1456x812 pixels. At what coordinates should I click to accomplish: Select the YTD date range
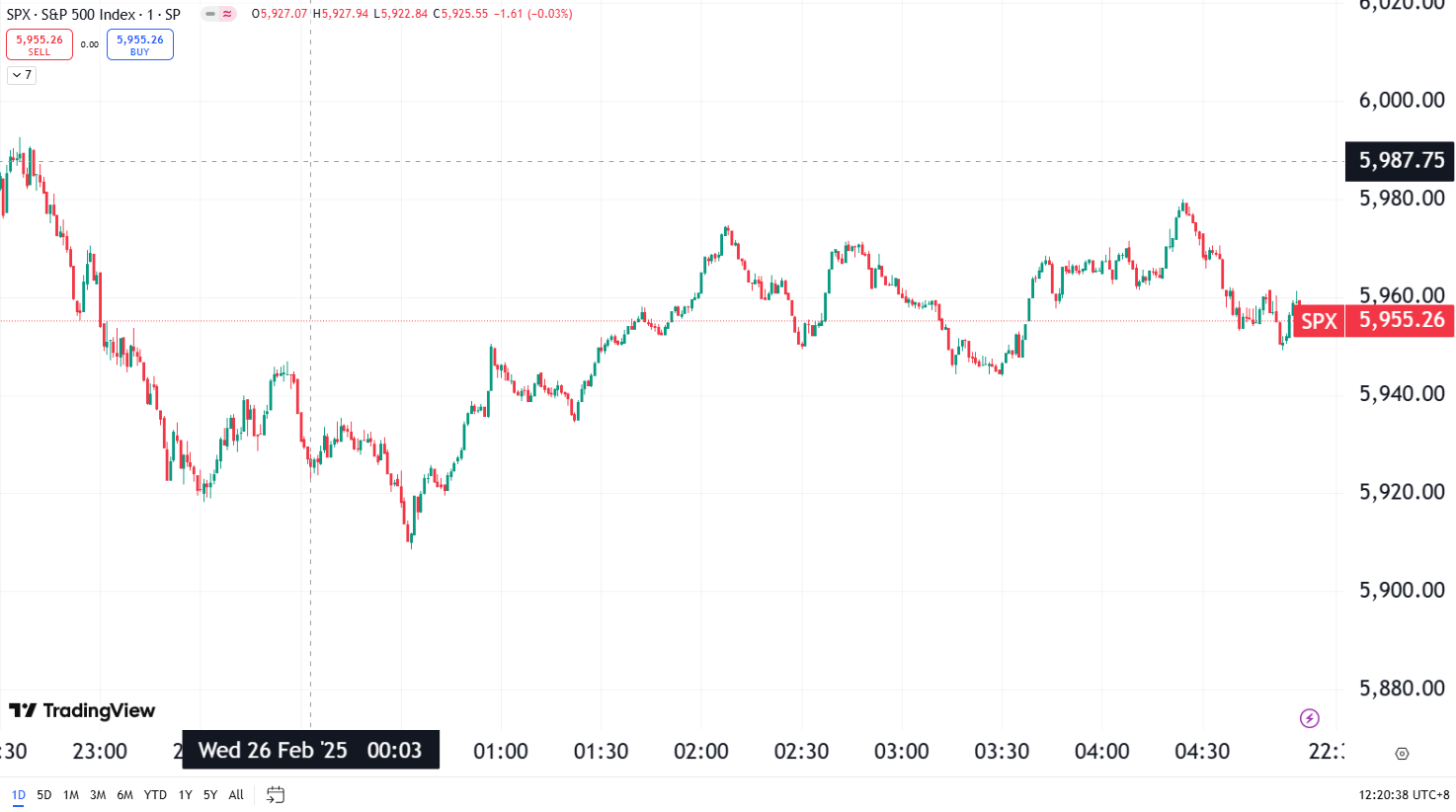(155, 794)
